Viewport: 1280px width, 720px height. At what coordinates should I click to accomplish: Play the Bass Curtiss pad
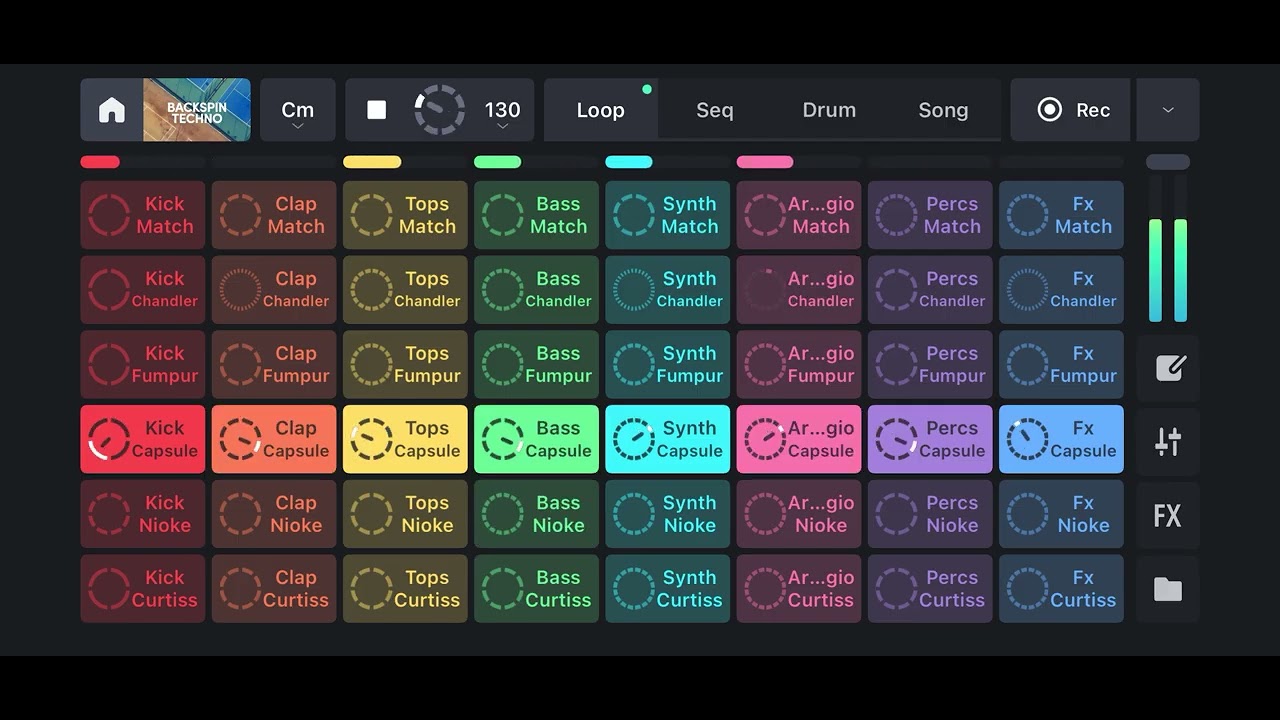pos(536,589)
